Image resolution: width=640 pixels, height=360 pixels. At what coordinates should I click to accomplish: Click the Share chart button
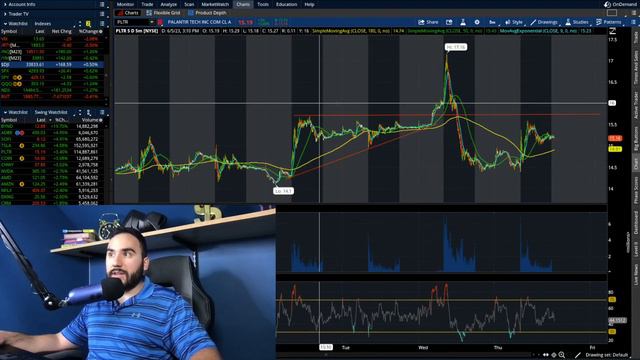click(x=428, y=22)
